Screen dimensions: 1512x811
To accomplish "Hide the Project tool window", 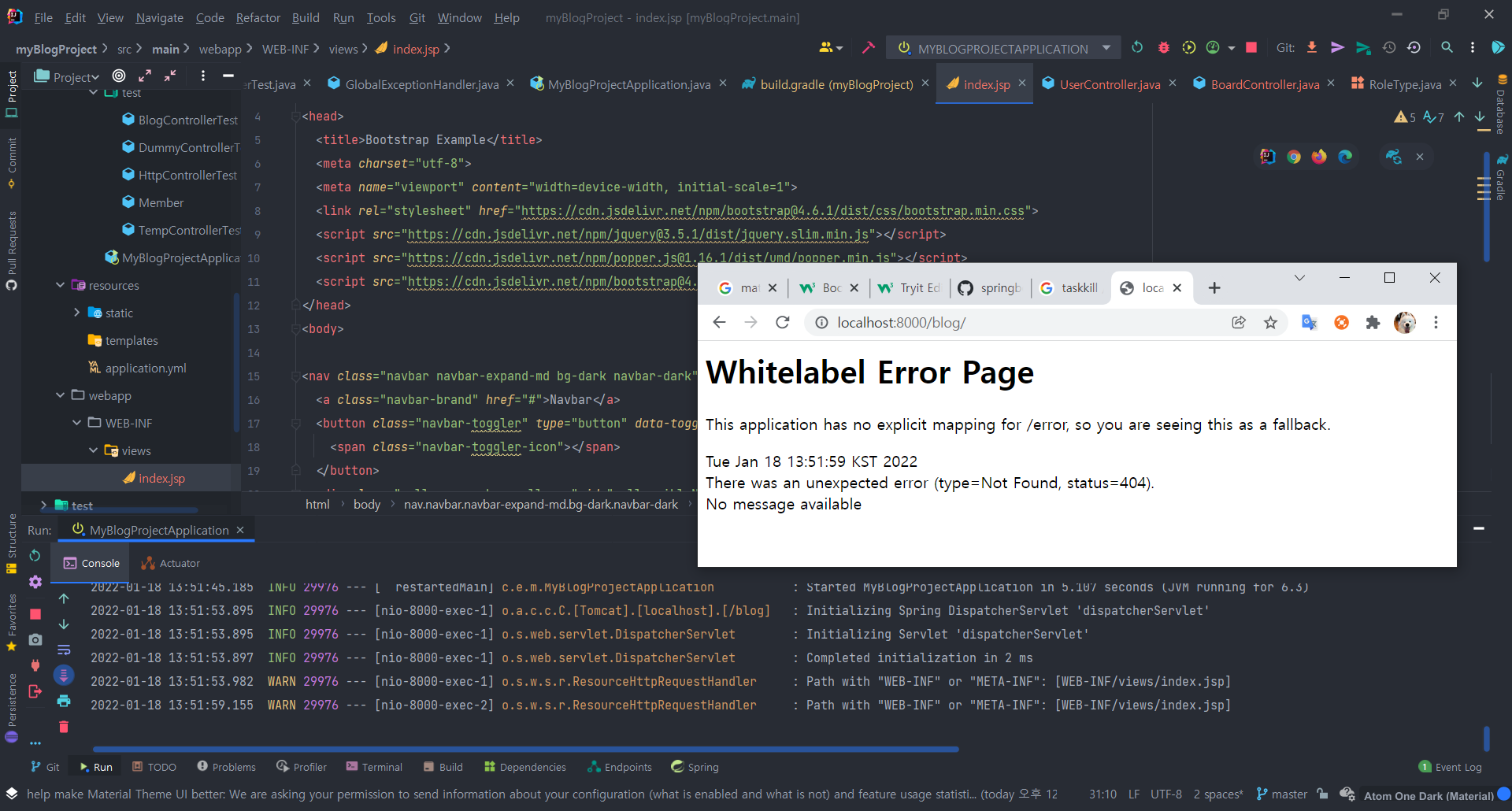I will (228, 76).
